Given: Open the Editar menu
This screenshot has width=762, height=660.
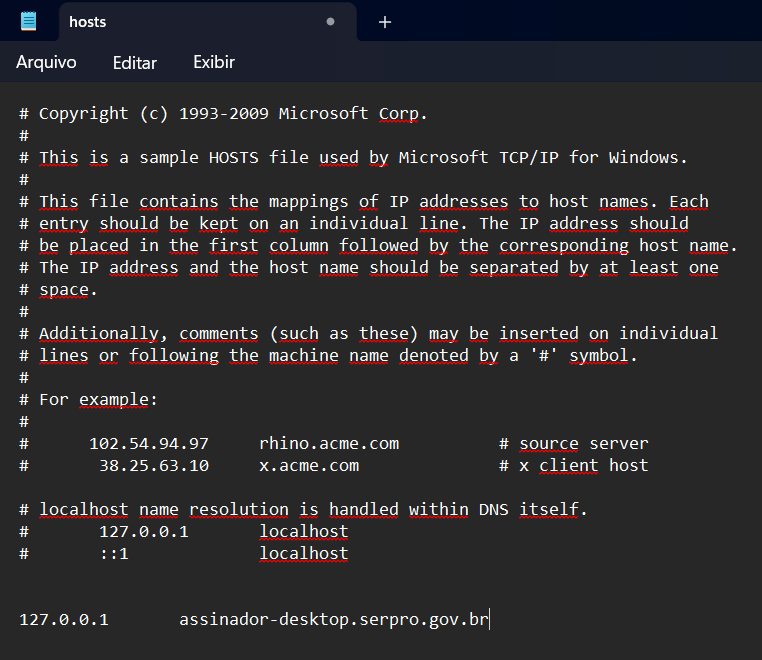Looking at the screenshot, I should tap(135, 63).
